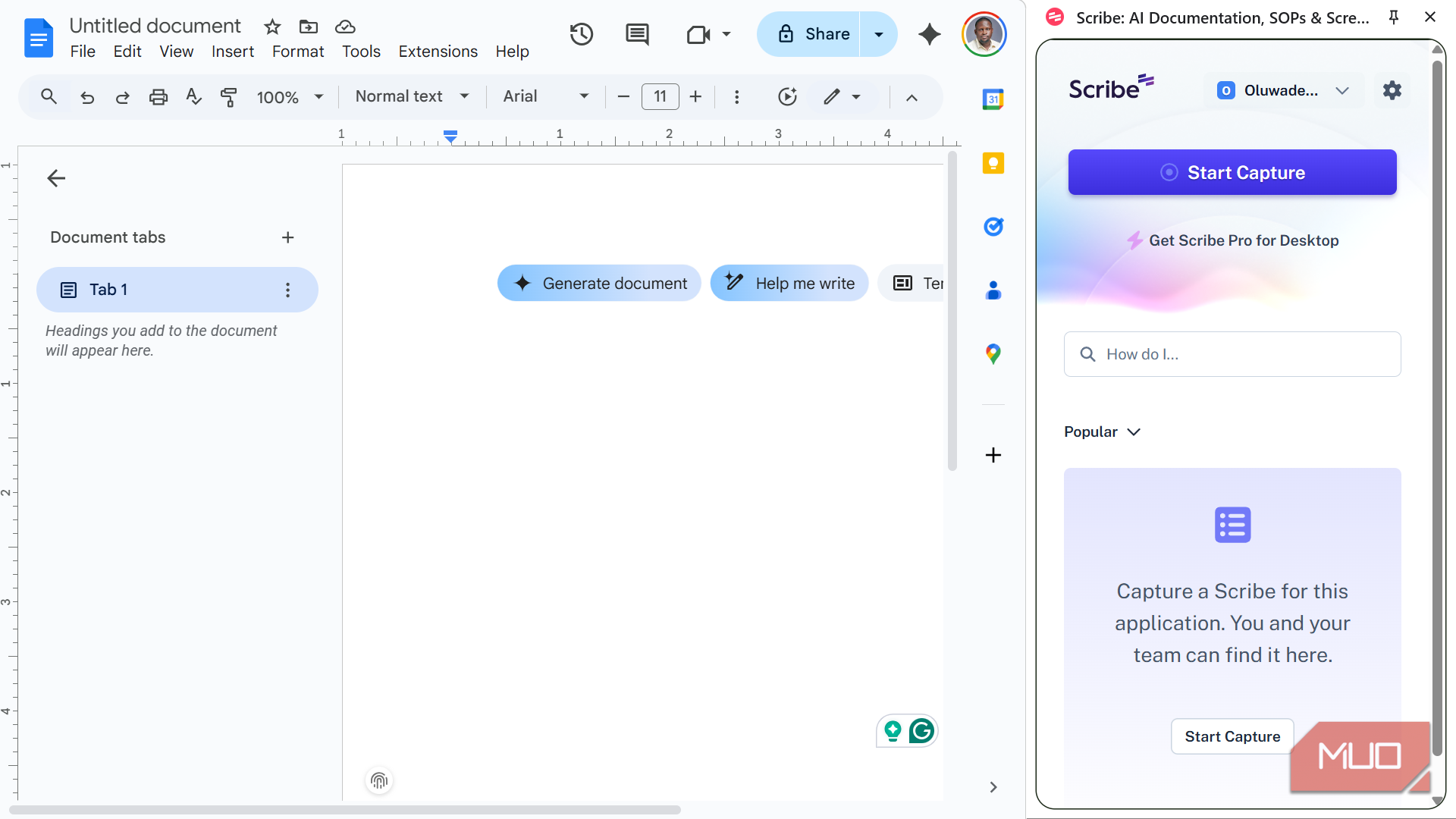The image size is (1456, 819).
Task: Decrease font size with minus
Action: pyautogui.click(x=623, y=97)
